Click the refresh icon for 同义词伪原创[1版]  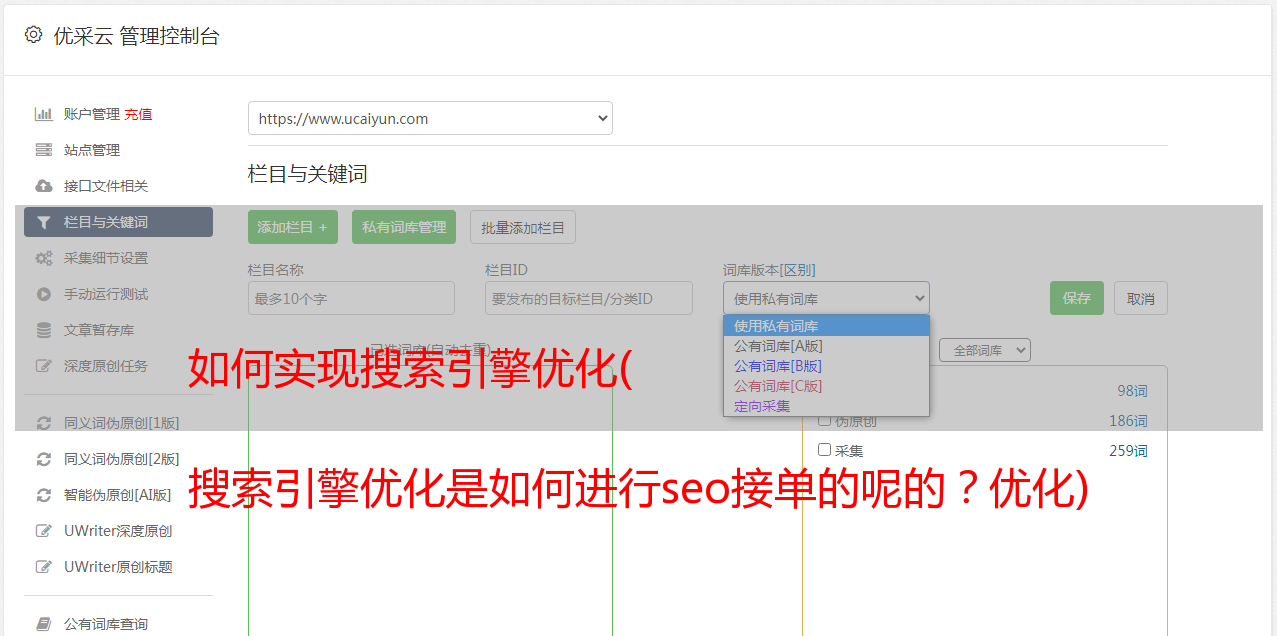(43, 423)
